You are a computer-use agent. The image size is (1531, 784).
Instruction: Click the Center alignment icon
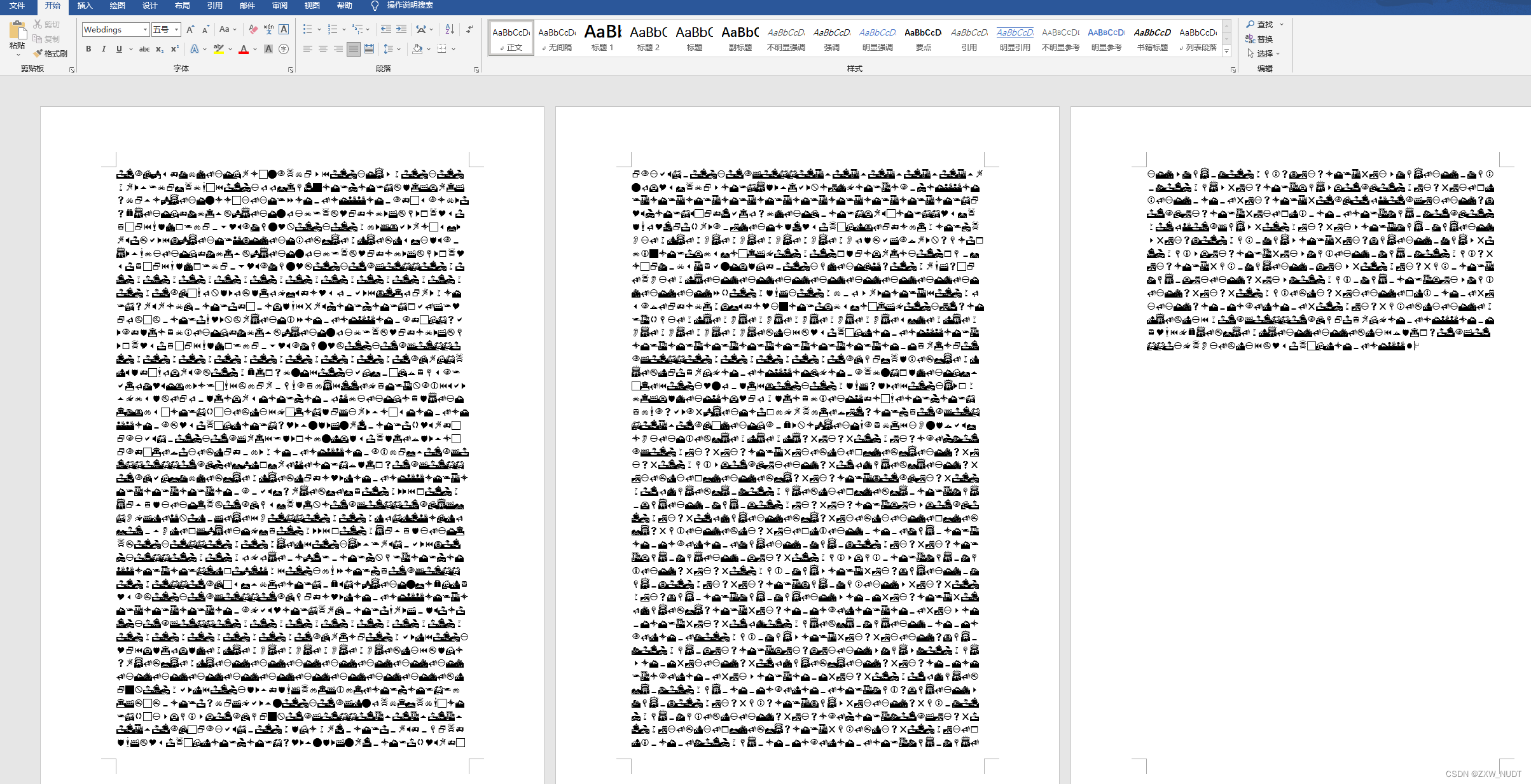click(323, 49)
